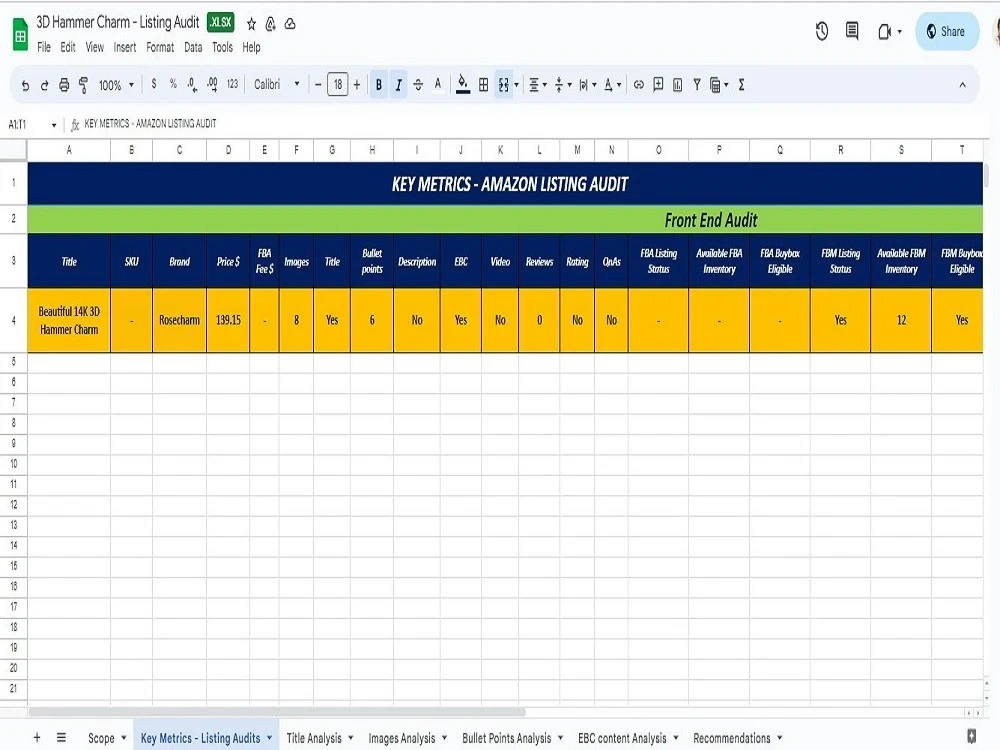Toggle bold formatting
This screenshot has height=750, width=1000.
[x=379, y=85]
